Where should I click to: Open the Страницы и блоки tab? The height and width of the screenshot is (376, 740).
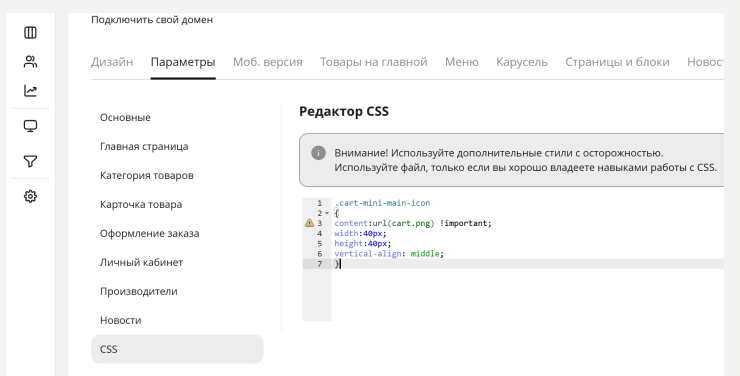pyautogui.click(x=617, y=62)
